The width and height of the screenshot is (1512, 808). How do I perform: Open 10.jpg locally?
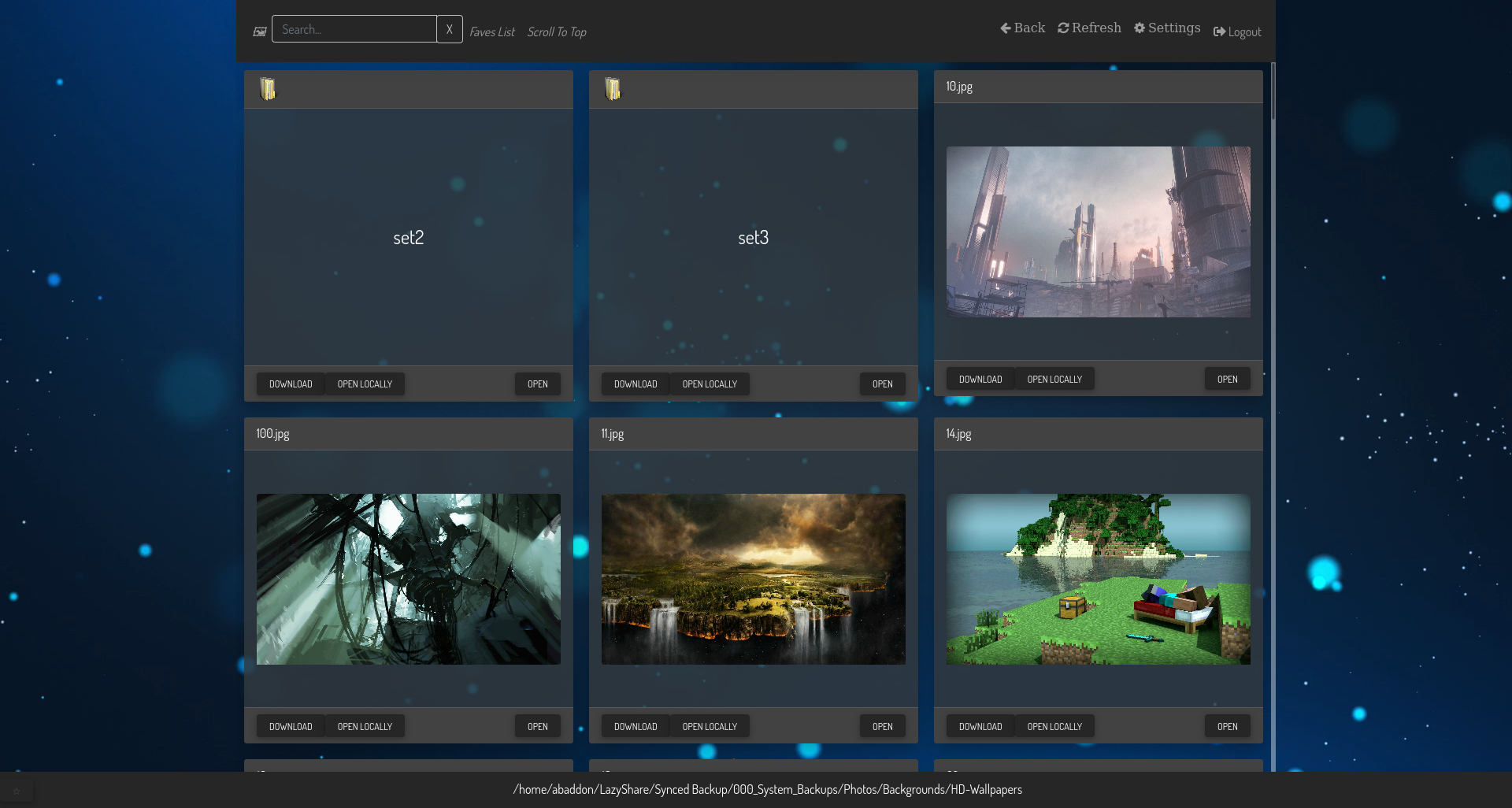tap(1054, 380)
